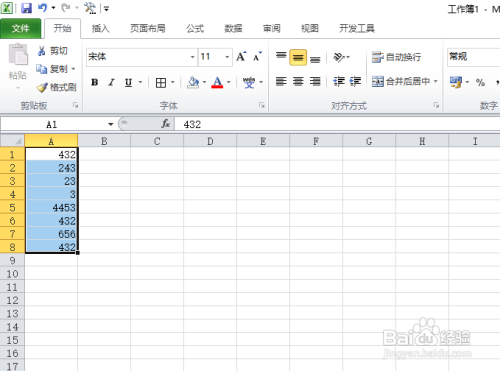Toggle Bold formatting
Screen dimensions: 500x371
click(x=95, y=82)
